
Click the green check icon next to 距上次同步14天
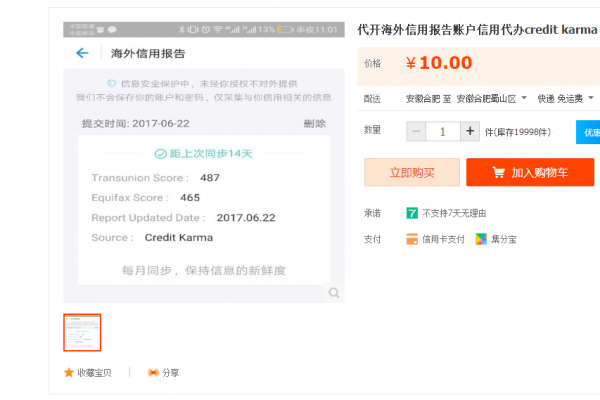click(x=160, y=154)
